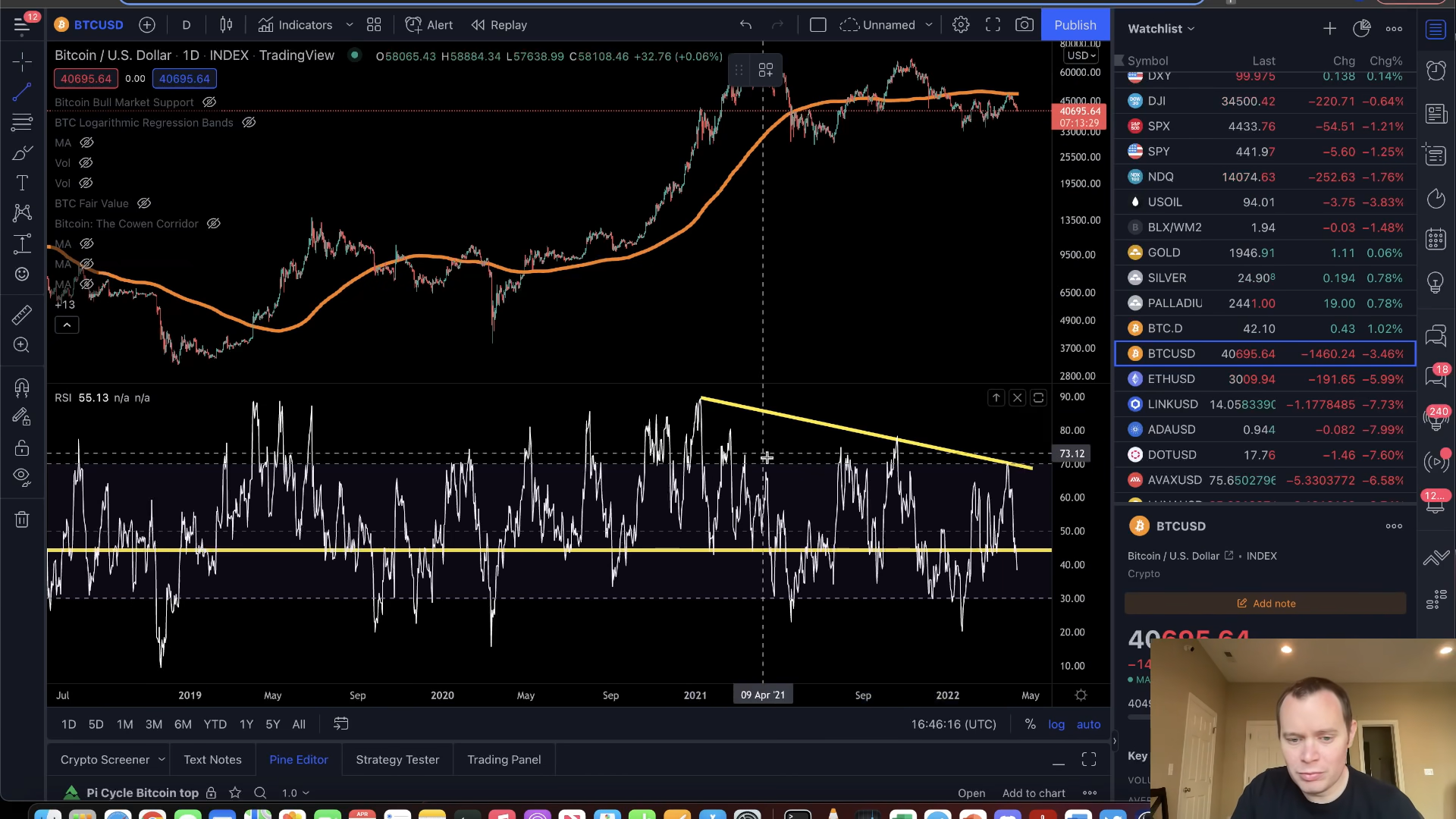Viewport: 1456px width, 819px height.
Task: Lock all drawing tools
Action: click(22, 447)
